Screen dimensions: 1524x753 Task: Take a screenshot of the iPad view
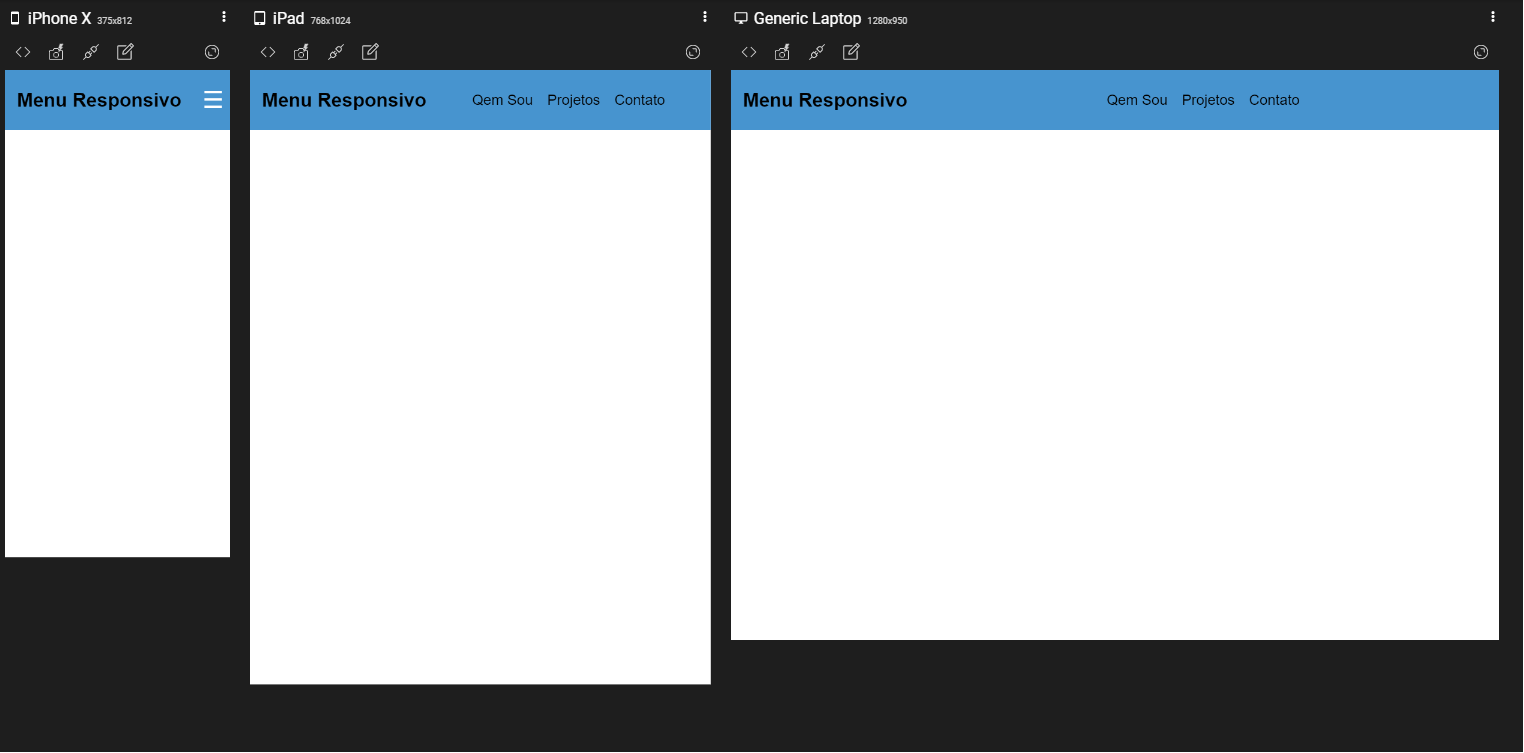click(301, 52)
